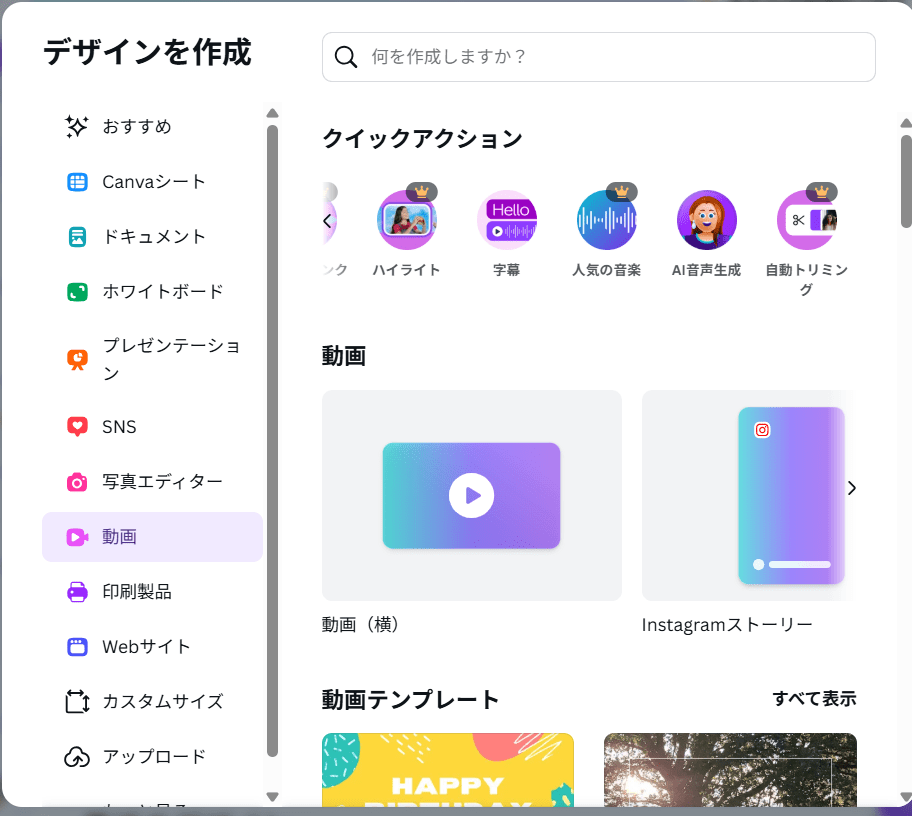Screen dimensions: 912x816
Task: Open the ハイライト quick action icon
Action: tap(407, 220)
